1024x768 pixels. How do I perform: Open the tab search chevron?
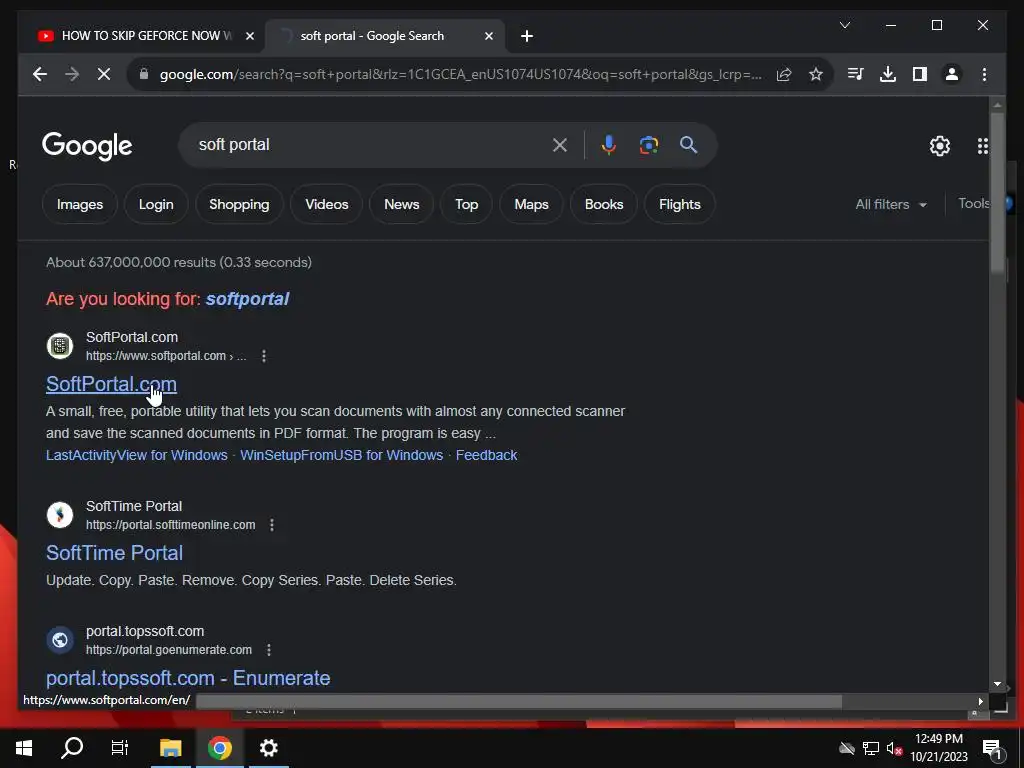[x=844, y=25]
